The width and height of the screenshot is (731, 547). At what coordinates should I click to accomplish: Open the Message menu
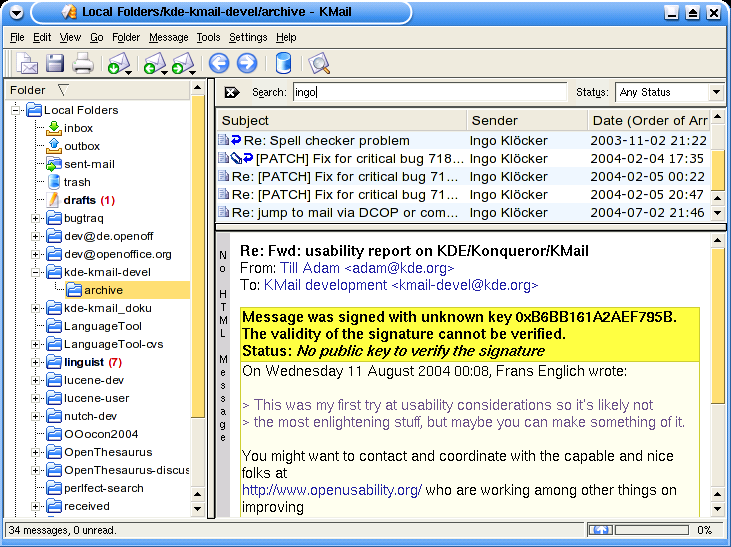168,37
